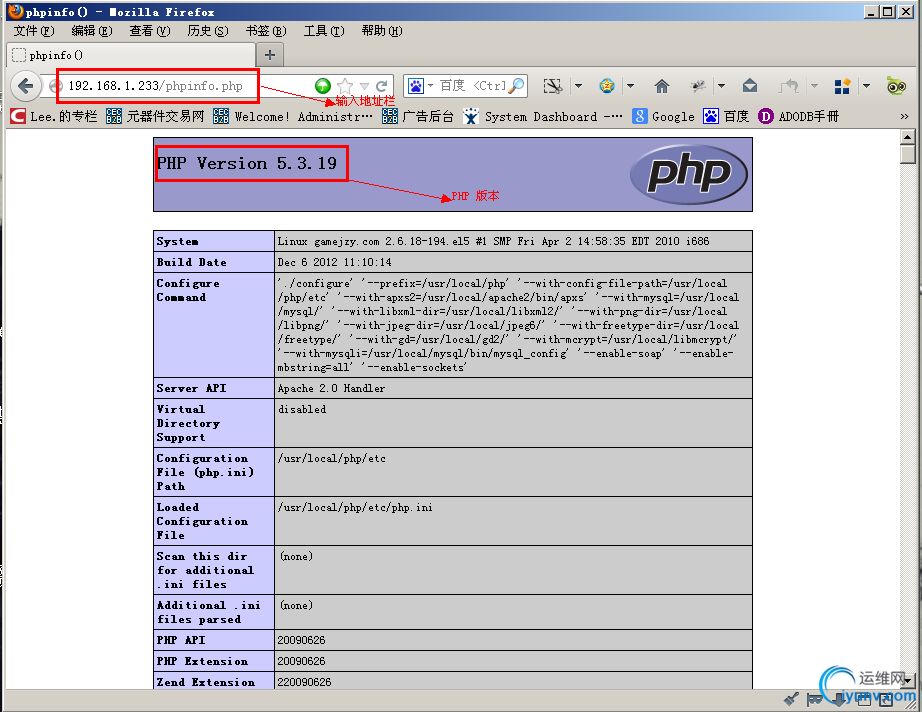
Task: Click the Linux gamejzy.com System value
Action: point(493,241)
